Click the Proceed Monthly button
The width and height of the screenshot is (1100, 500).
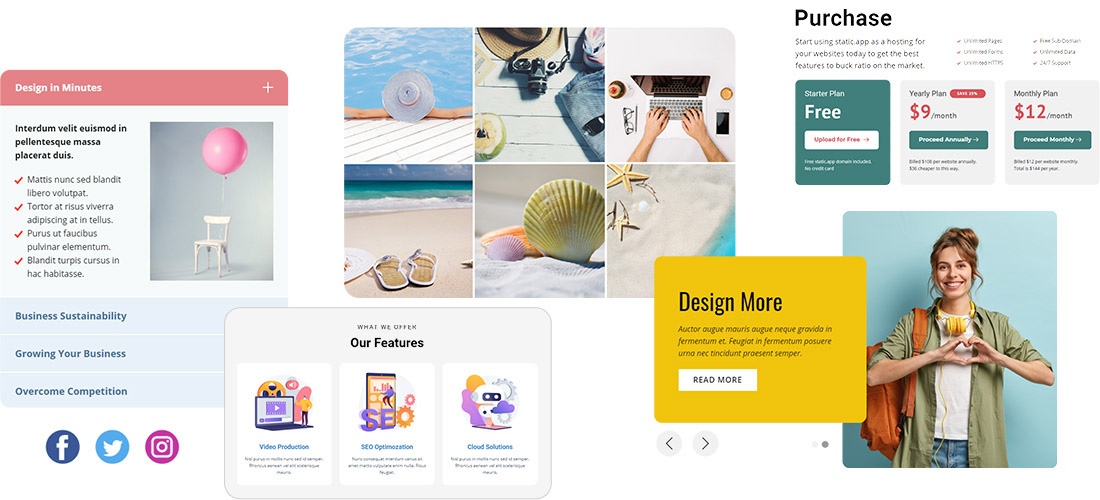[x=1052, y=140]
